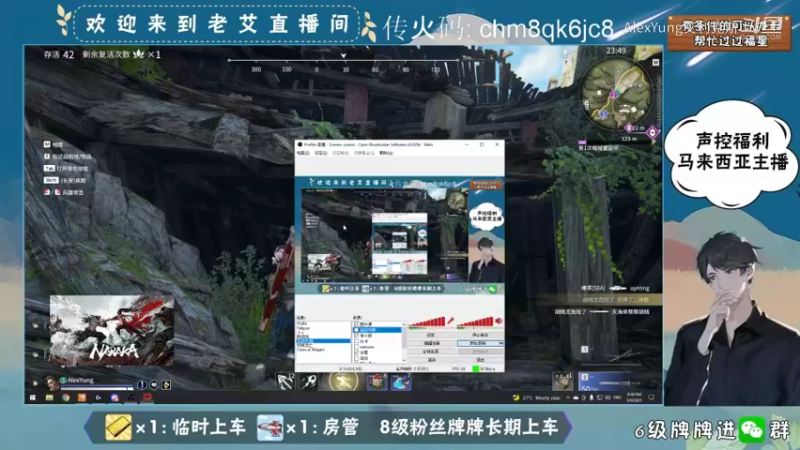Click the circular minimap
Viewport: 800px width, 450px height.
coord(616,93)
